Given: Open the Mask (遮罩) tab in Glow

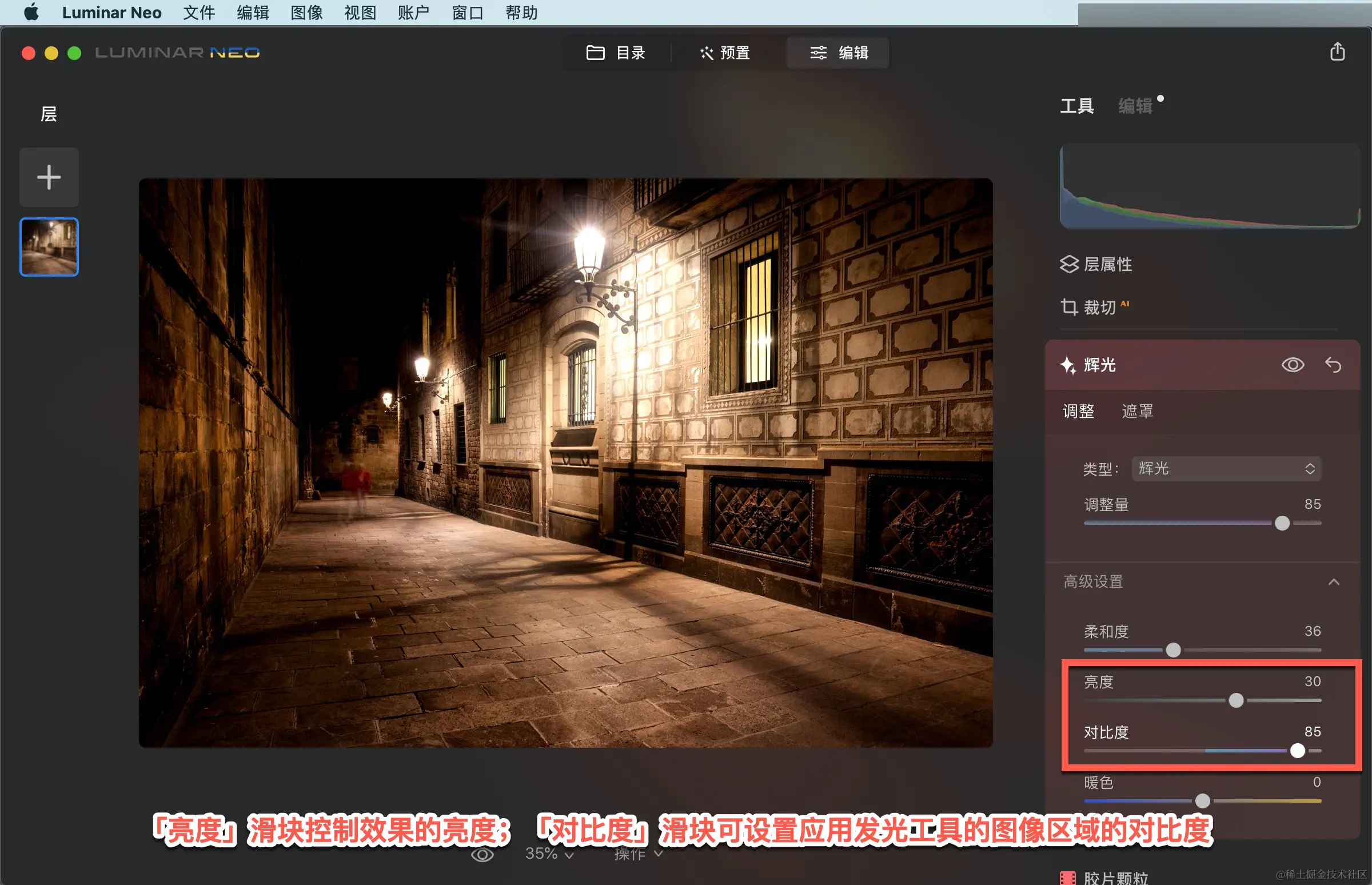Looking at the screenshot, I should pos(1137,411).
